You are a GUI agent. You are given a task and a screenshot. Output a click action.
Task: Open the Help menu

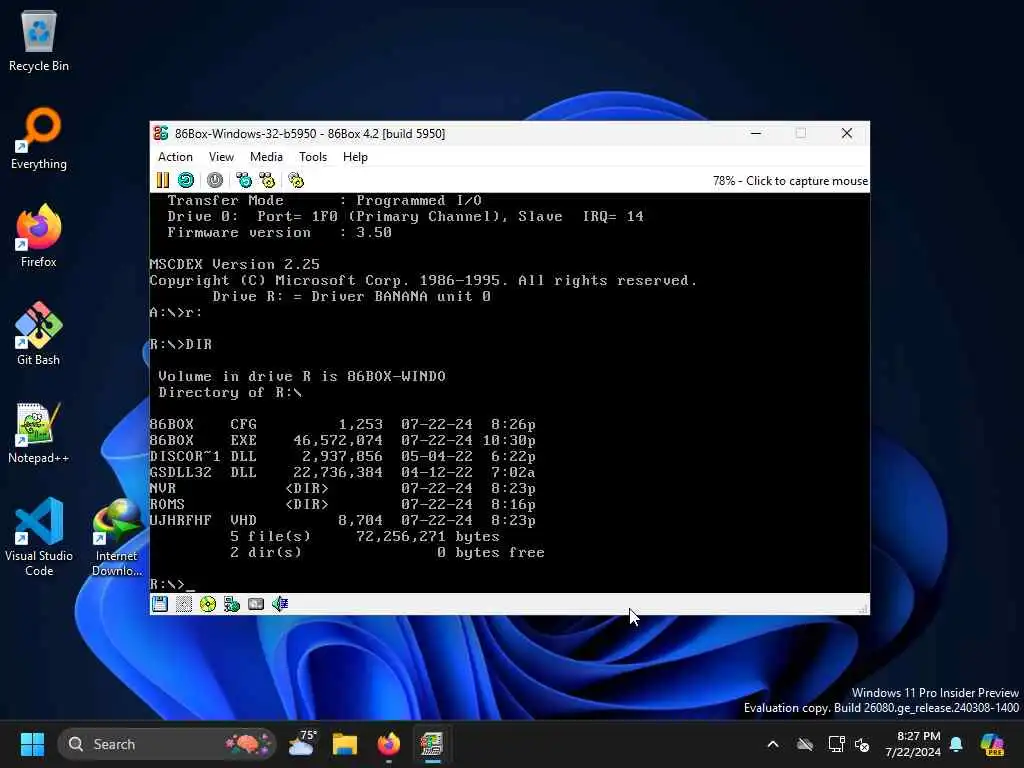[x=355, y=157]
